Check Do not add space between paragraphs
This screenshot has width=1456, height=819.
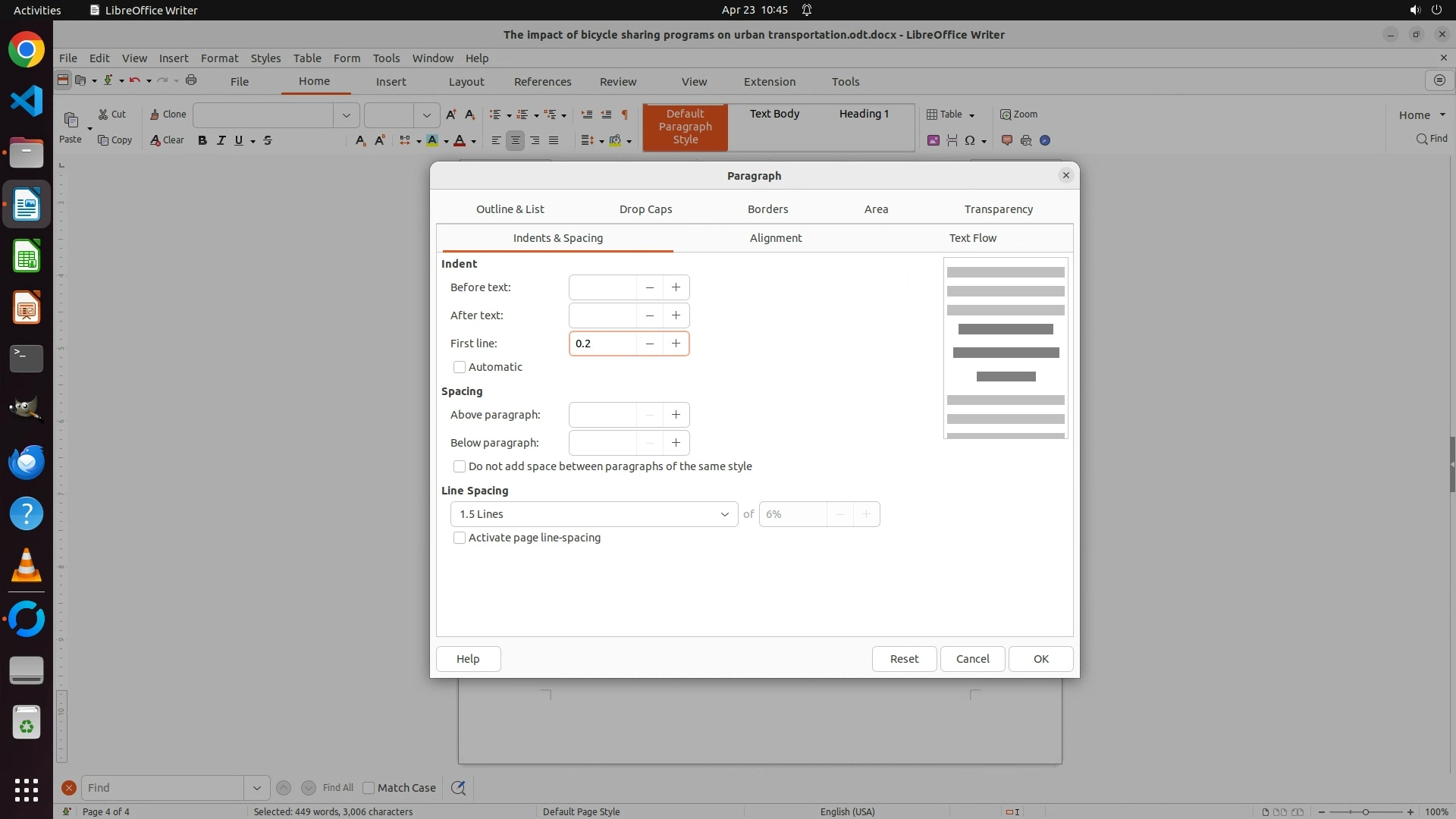[x=460, y=466]
